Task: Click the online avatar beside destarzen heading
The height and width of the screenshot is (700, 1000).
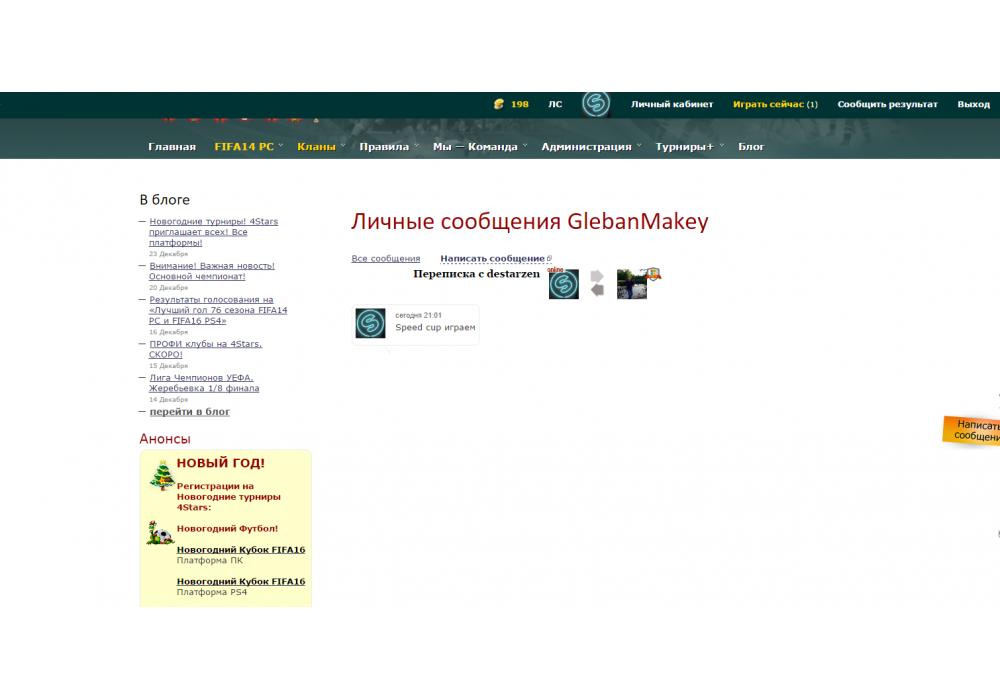Action: tap(563, 284)
